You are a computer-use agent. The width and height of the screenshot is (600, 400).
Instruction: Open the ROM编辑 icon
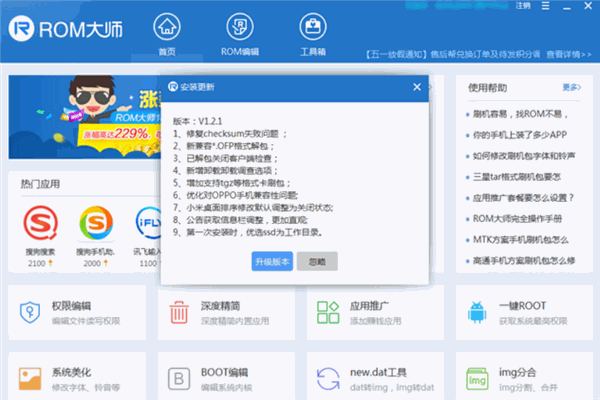pos(240,27)
